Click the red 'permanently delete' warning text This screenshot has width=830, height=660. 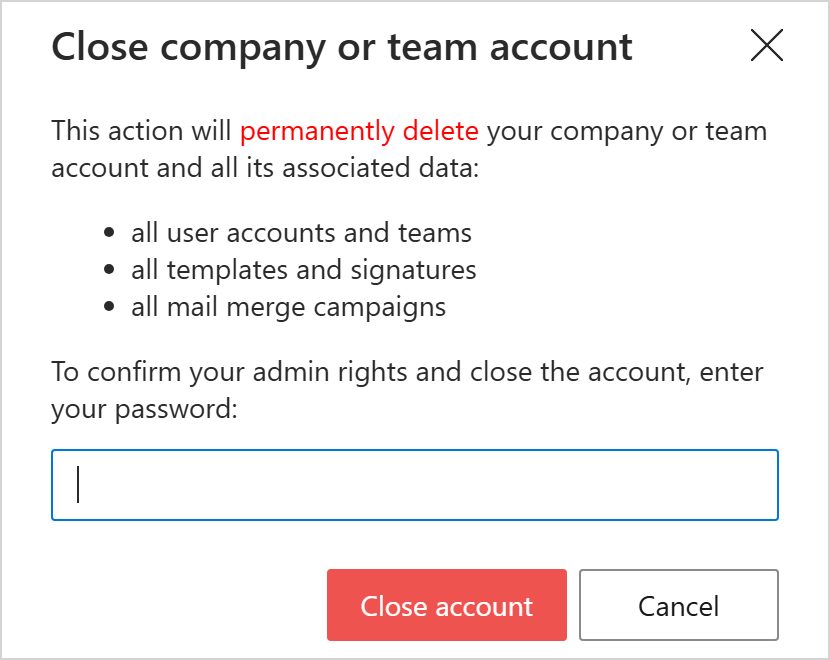click(x=358, y=130)
